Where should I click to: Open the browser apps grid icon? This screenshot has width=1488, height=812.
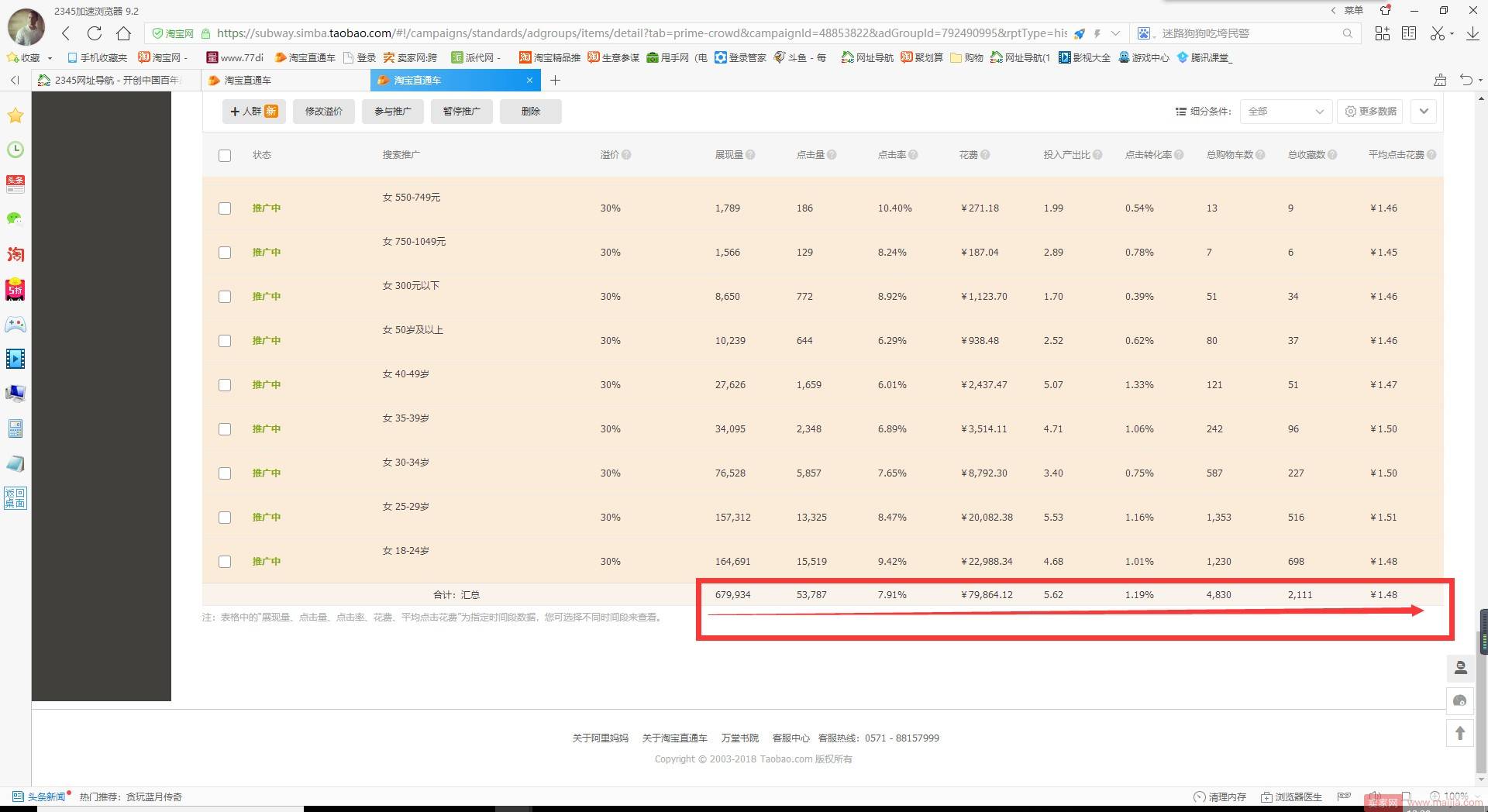tap(1382, 33)
